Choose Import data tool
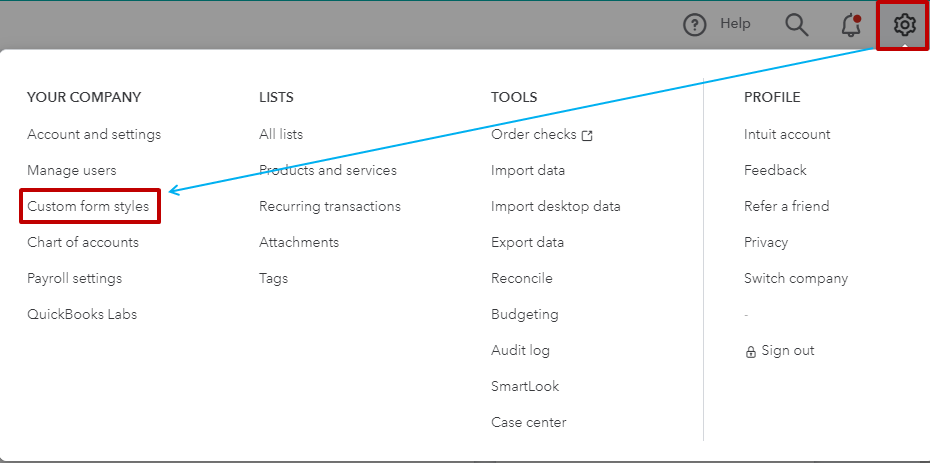This screenshot has width=930, height=463. [x=528, y=170]
